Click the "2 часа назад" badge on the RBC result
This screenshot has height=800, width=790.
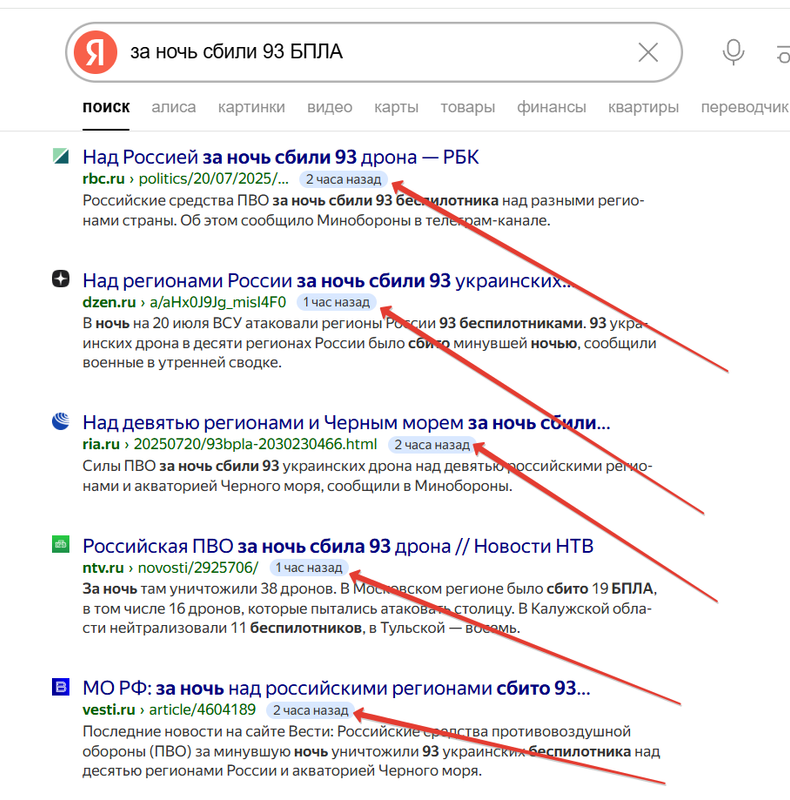(x=343, y=180)
